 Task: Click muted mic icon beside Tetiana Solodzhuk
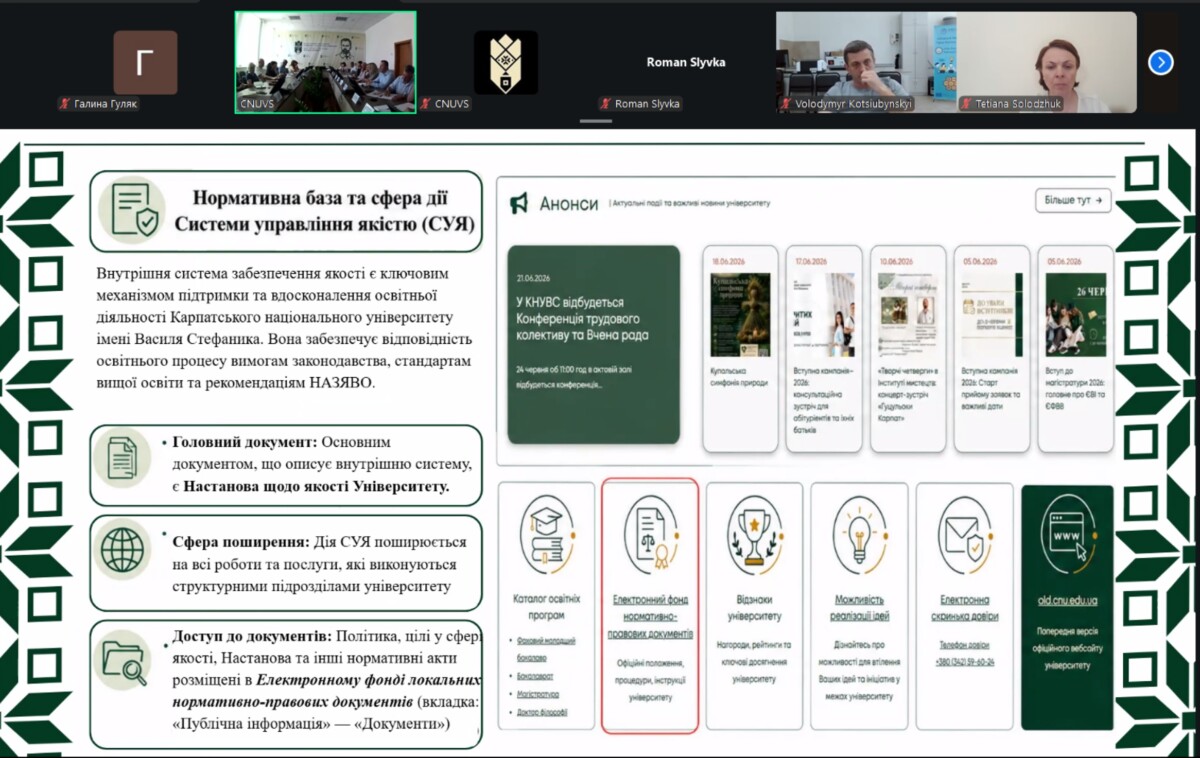[965, 104]
